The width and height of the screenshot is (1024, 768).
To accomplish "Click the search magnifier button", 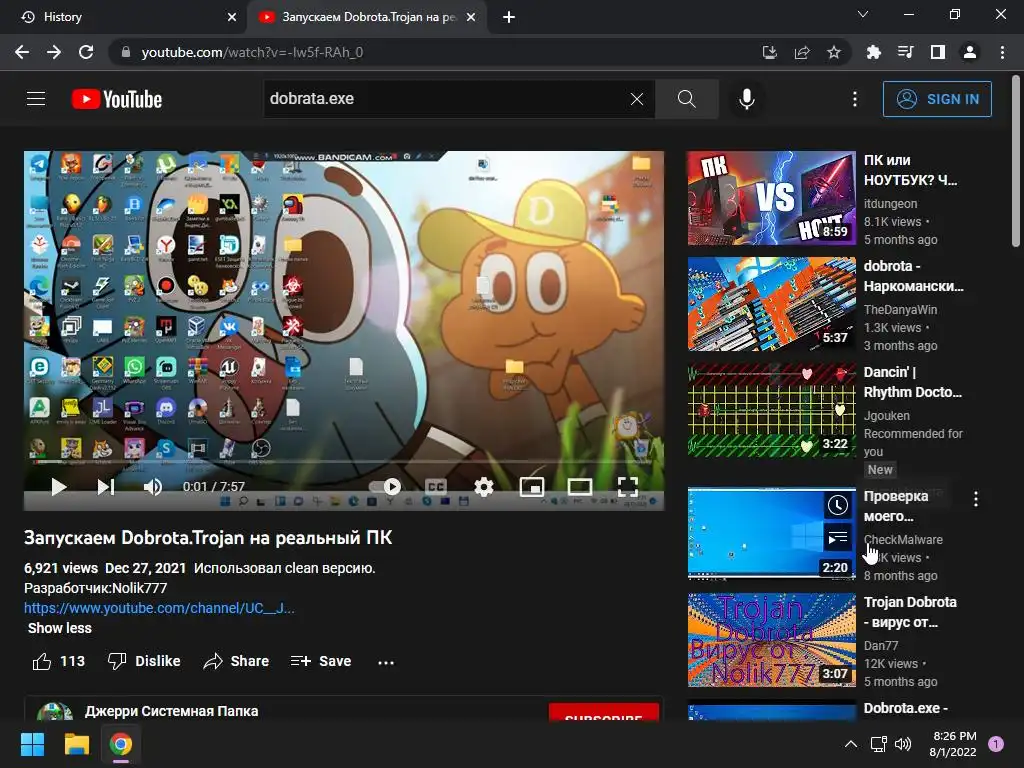I will tap(686, 99).
